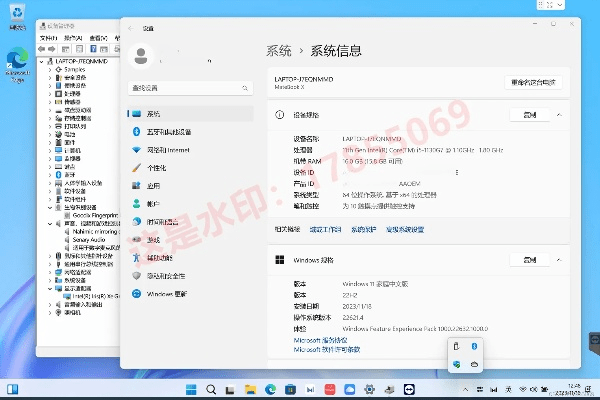Open the Microsoft 服务协议 link
600x400 pixels.
tap(320, 340)
